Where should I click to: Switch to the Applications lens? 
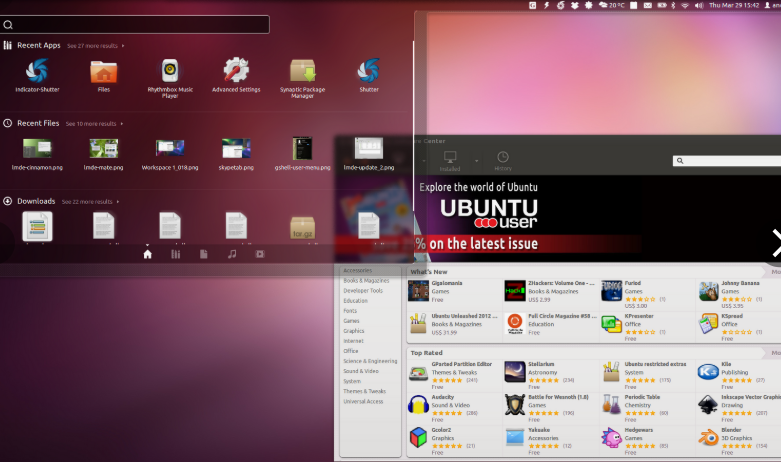pyautogui.click(x=175, y=254)
